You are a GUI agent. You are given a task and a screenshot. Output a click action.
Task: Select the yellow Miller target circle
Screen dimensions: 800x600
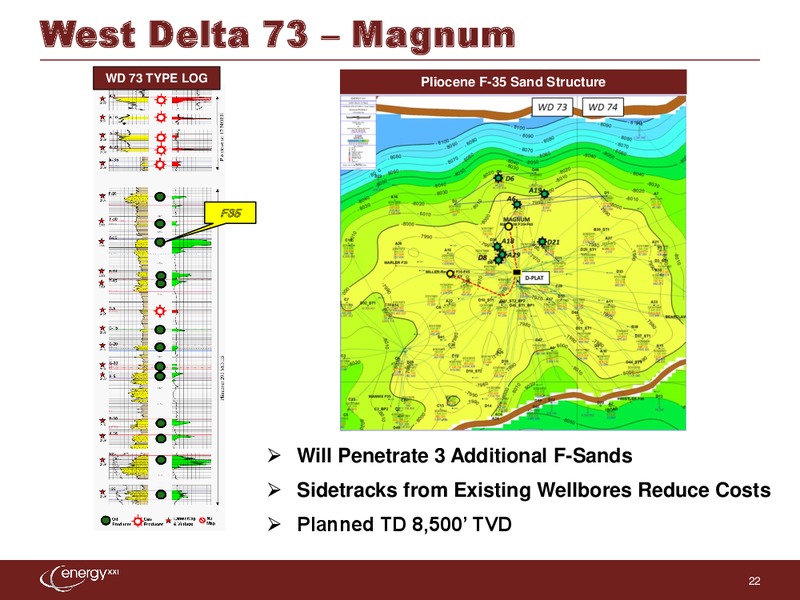click(x=450, y=273)
